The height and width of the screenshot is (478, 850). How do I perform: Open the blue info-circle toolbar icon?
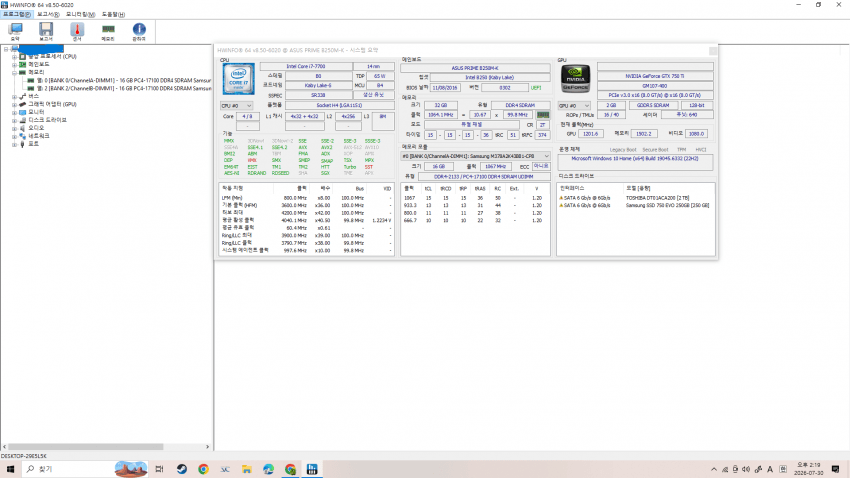pyautogui.click(x=139, y=31)
